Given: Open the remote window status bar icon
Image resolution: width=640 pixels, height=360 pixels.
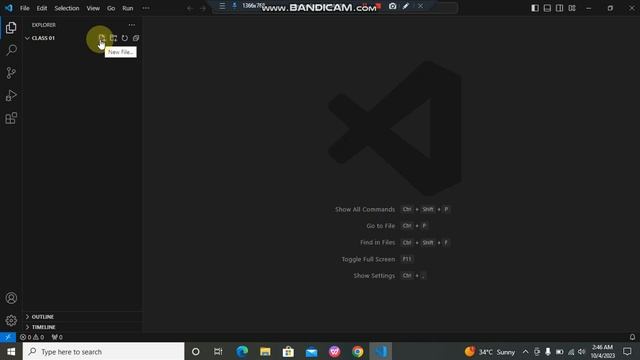Looking at the screenshot, I should (x=8, y=337).
